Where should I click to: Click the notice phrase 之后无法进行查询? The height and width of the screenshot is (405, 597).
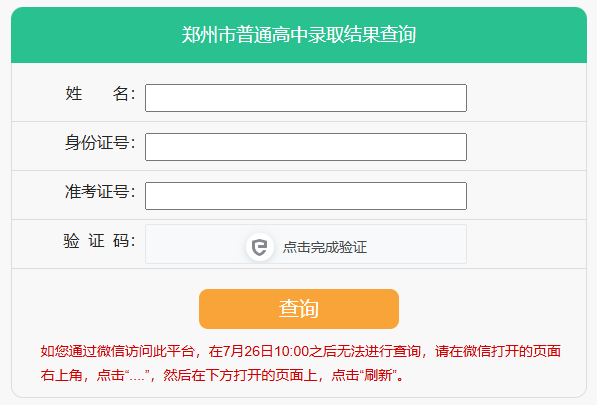pyautogui.click(x=365, y=351)
